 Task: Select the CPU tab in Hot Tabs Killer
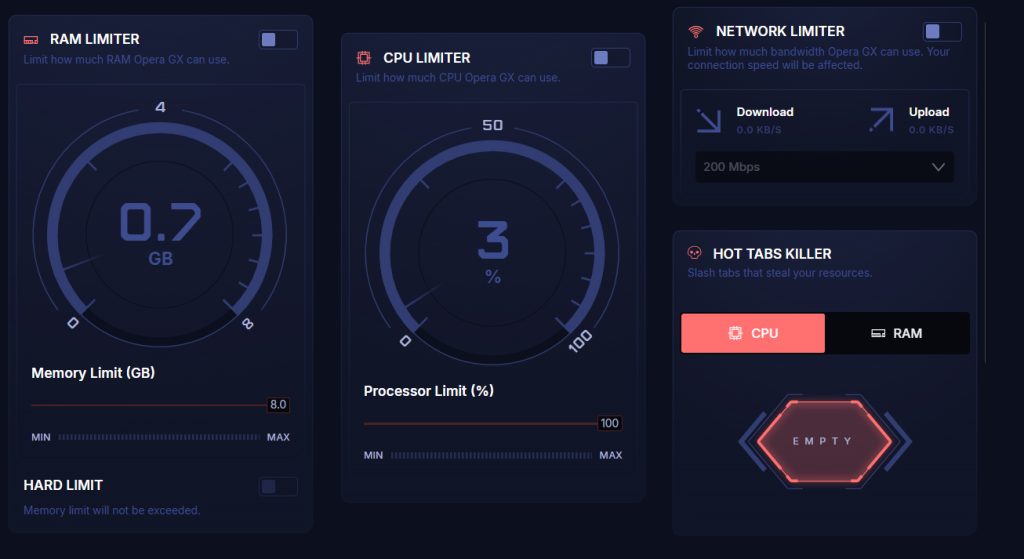tap(753, 333)
